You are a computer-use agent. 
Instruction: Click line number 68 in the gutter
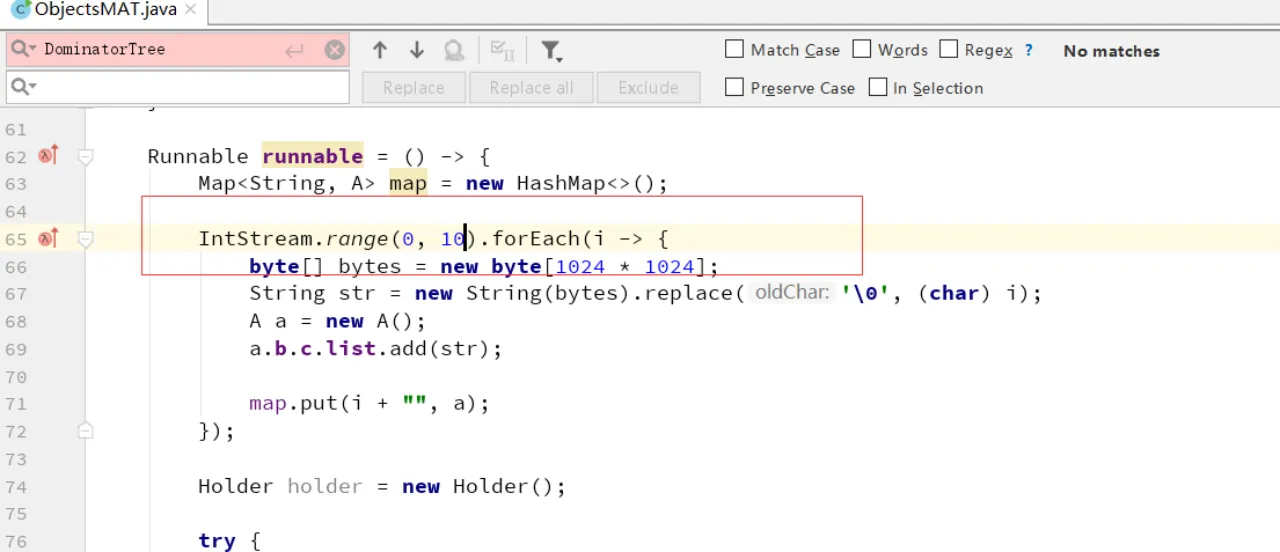pyautogui.click(x=15, y=321)
